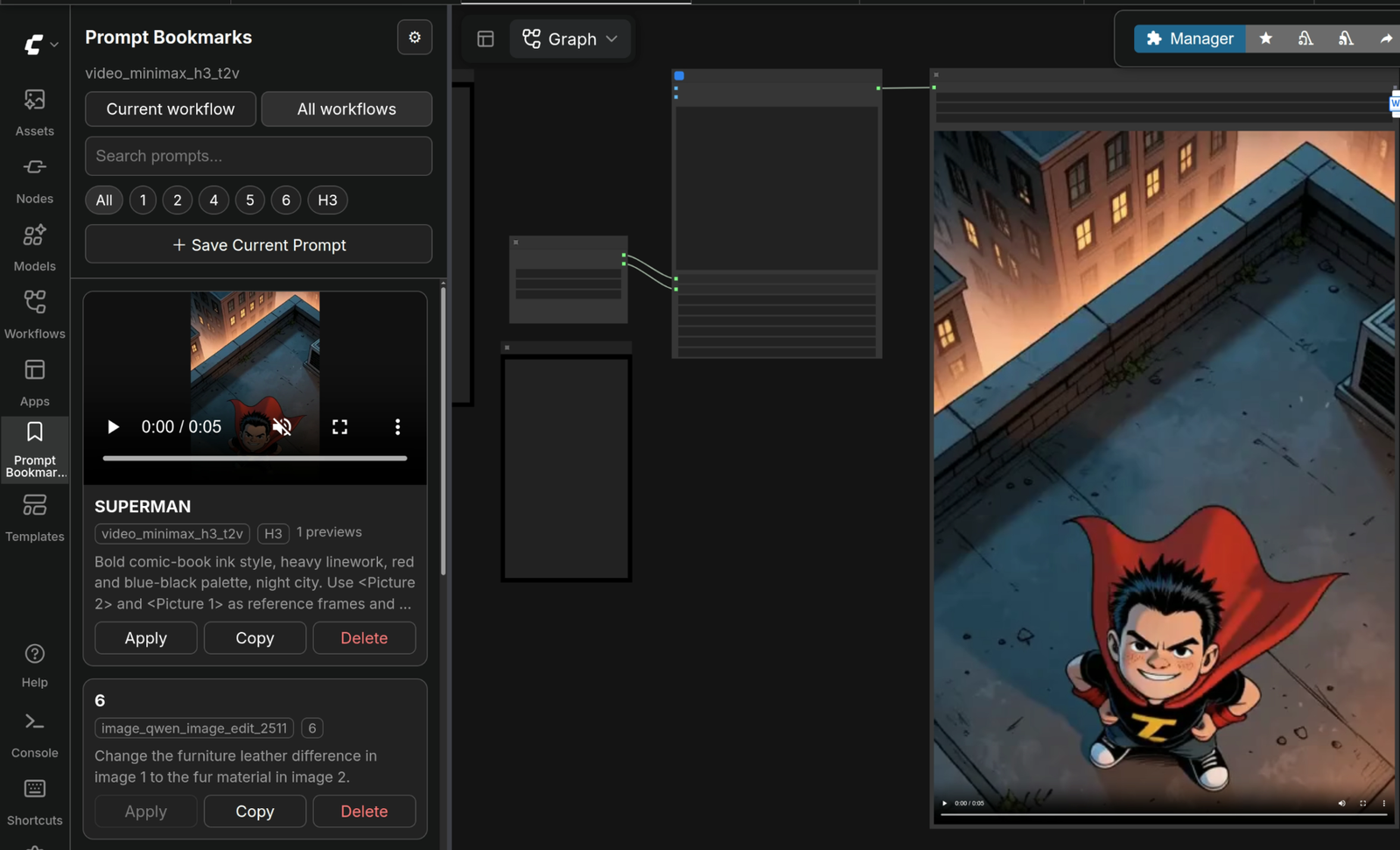Select the 1 filter chip
The height and width of the screenshot is (850, 1400).
(x=143, y=200)
